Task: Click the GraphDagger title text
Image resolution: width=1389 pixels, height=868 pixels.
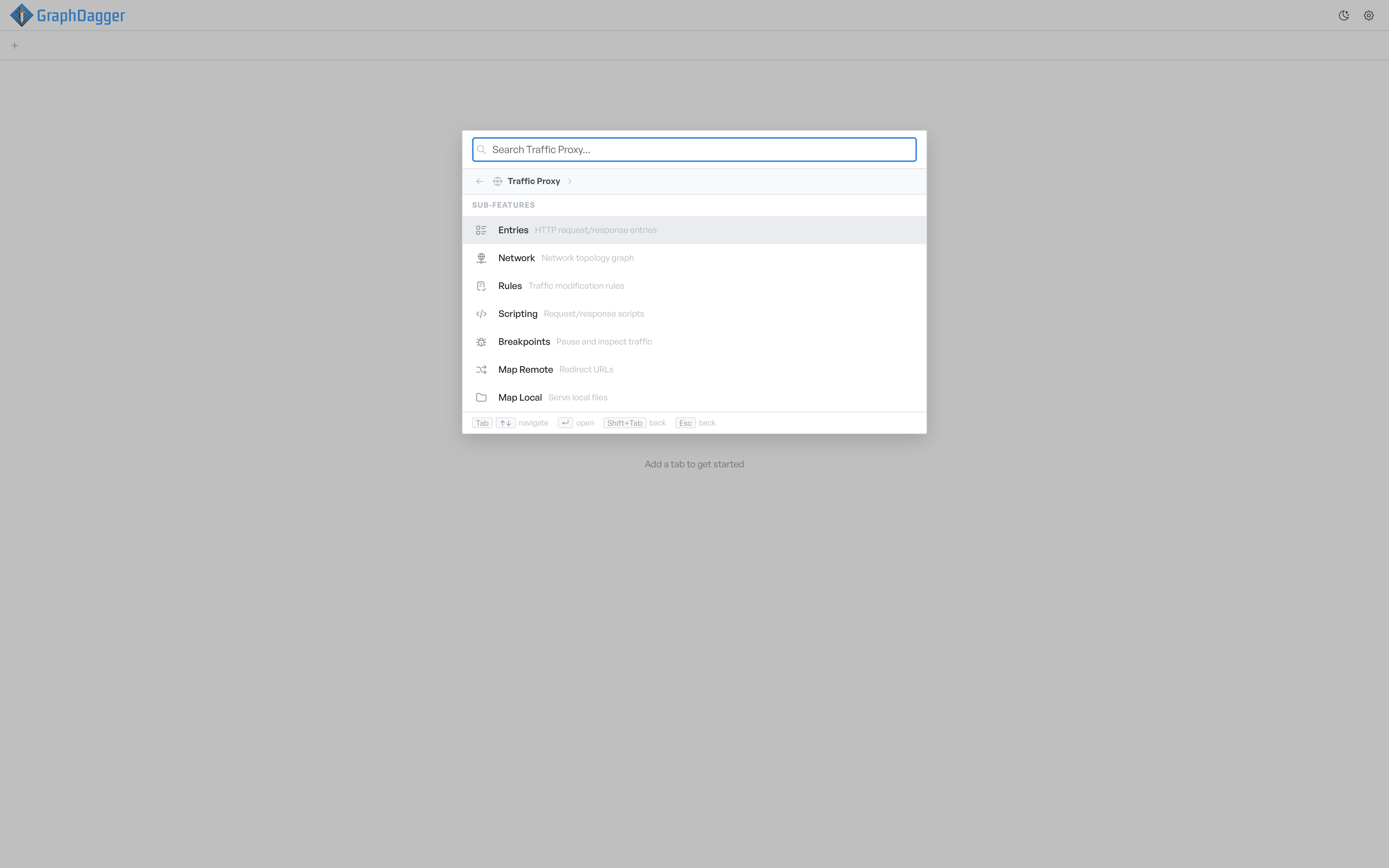Action: point(81,15)
